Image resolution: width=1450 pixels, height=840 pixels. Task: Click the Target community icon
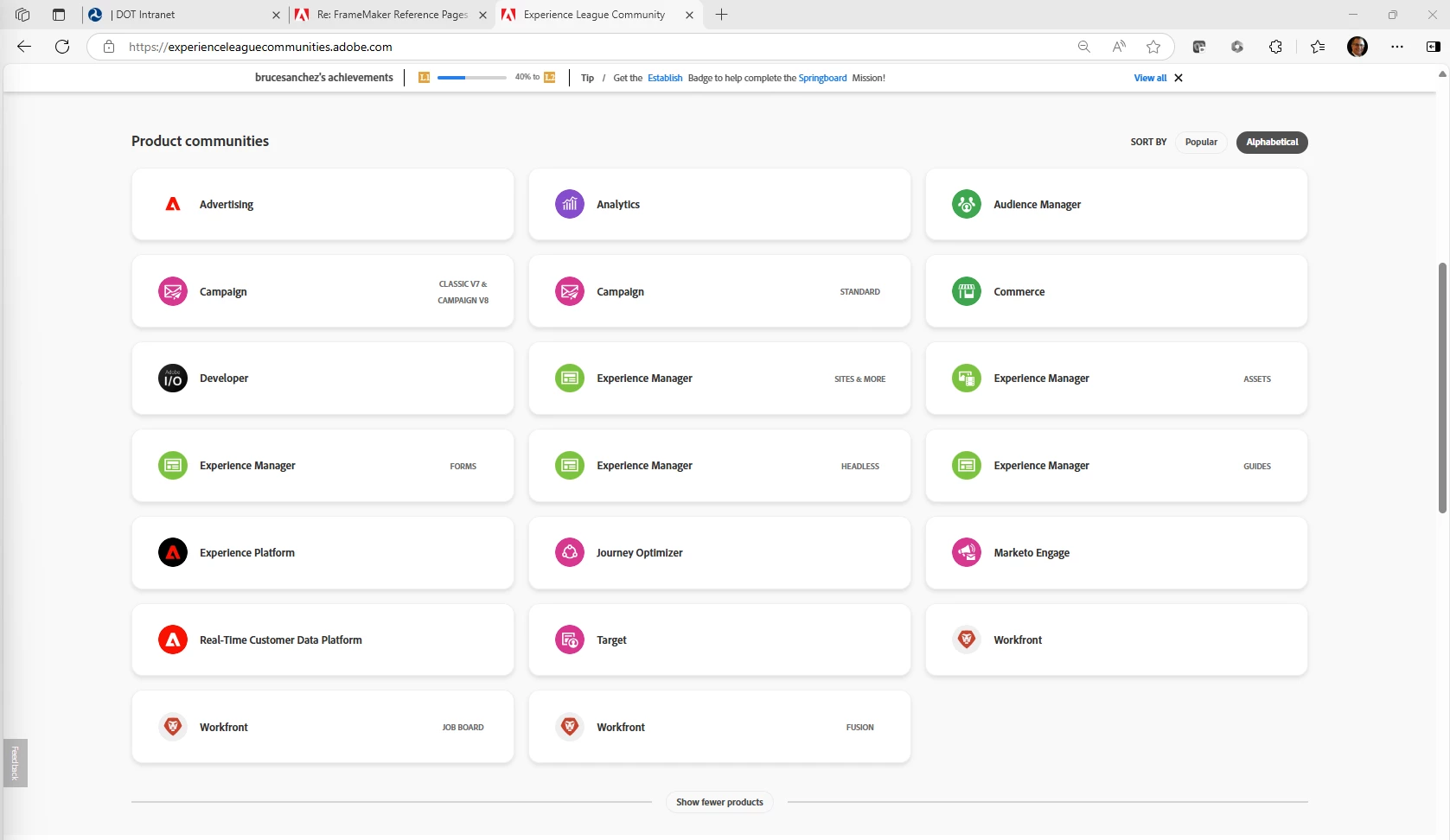pyautogui.click(x=570, y=640)
